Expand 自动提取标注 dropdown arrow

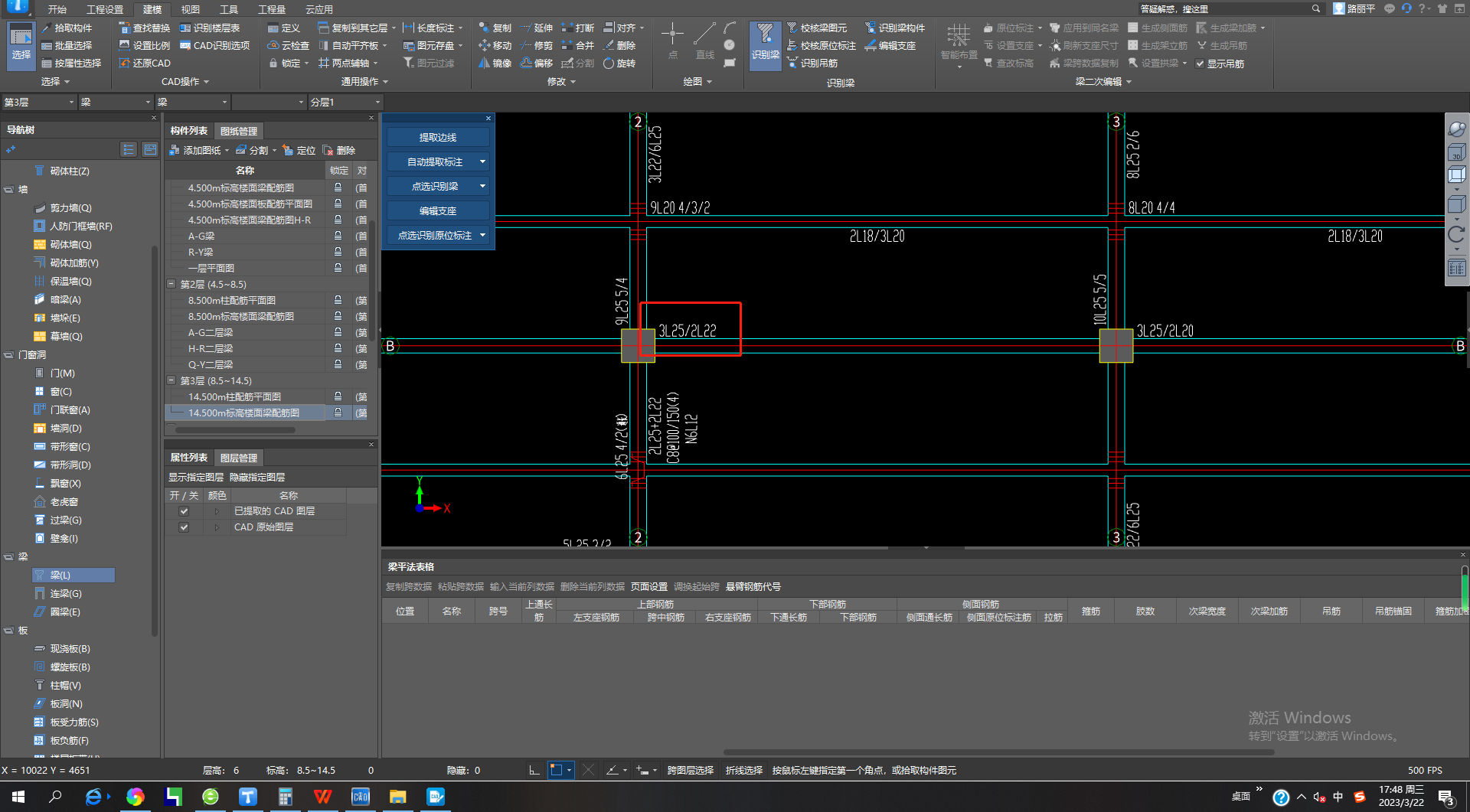[x=482, y=161]
